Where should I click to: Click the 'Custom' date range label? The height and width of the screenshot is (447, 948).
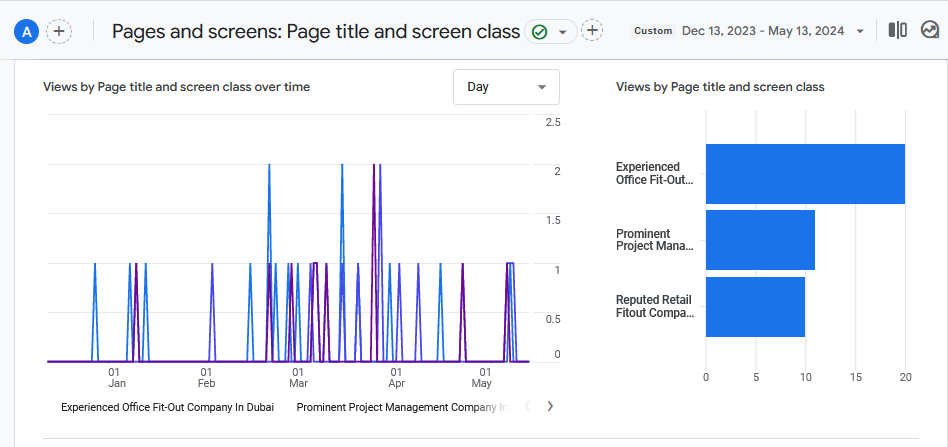pyautogui.click(x=653, y=31)
